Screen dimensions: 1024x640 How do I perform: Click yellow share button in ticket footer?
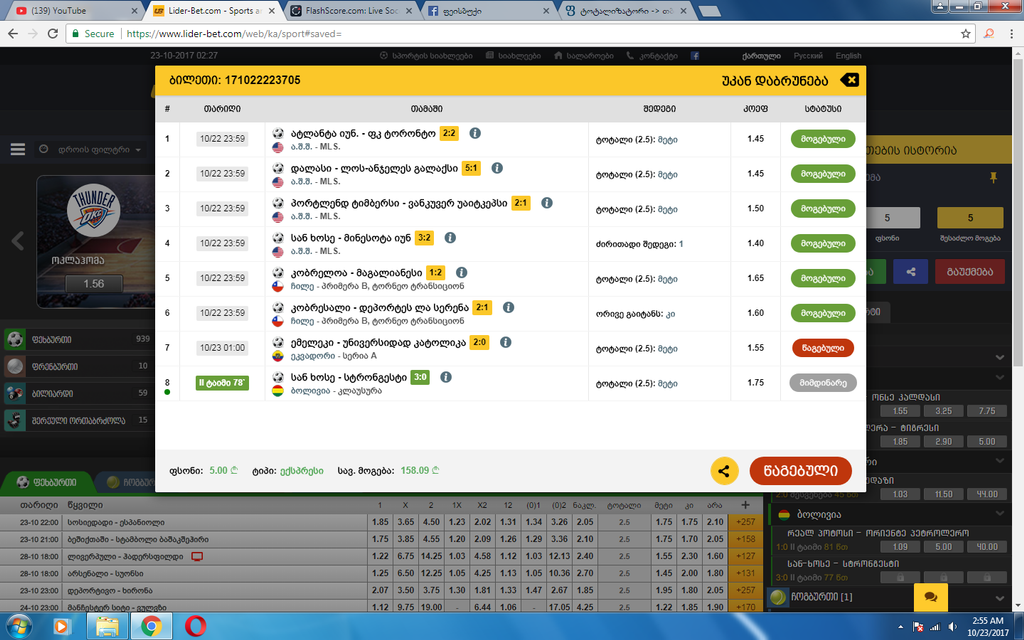(724, 471)
